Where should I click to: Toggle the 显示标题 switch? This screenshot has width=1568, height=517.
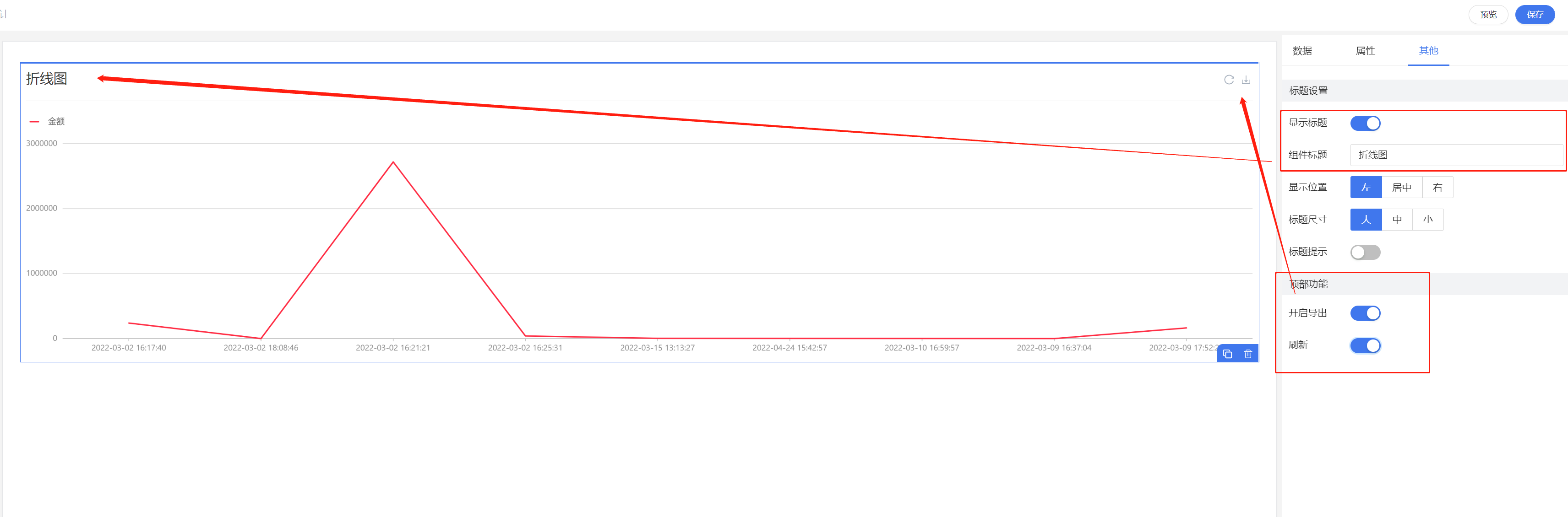coord(1365,124)
